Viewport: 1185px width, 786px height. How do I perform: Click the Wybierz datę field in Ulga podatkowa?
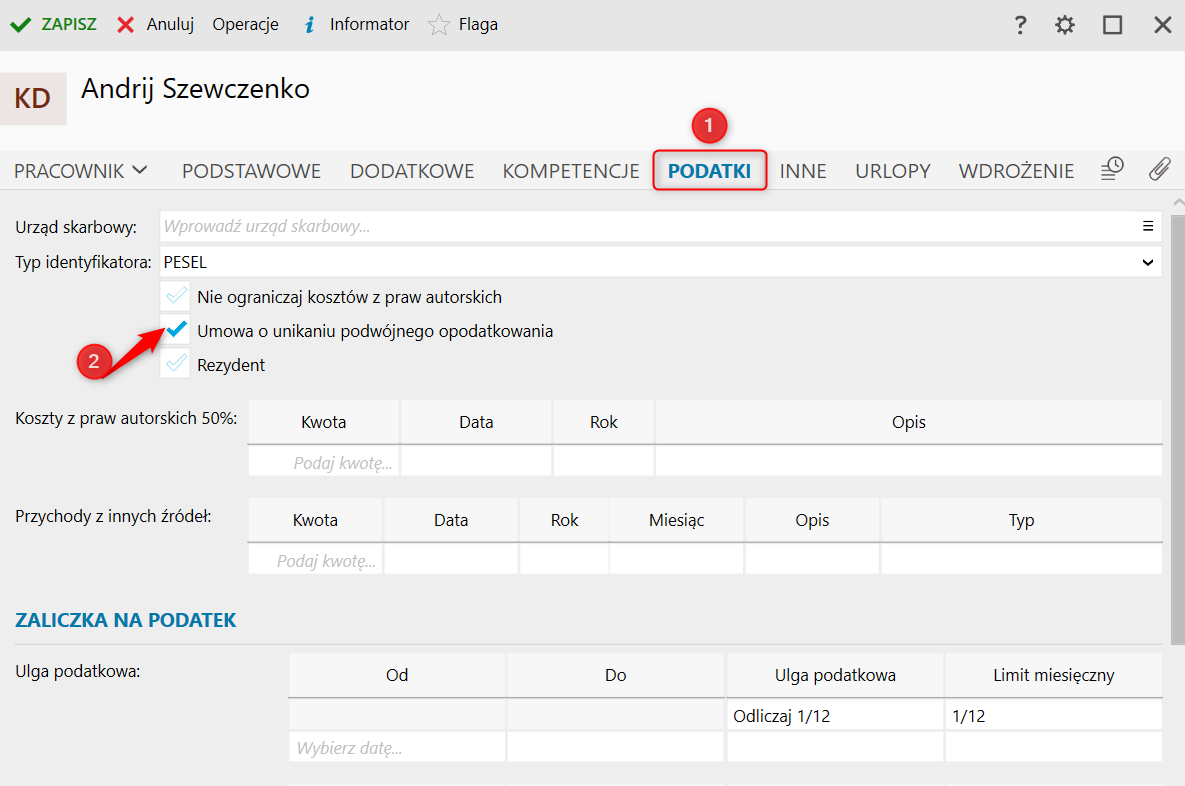point(396,747)
